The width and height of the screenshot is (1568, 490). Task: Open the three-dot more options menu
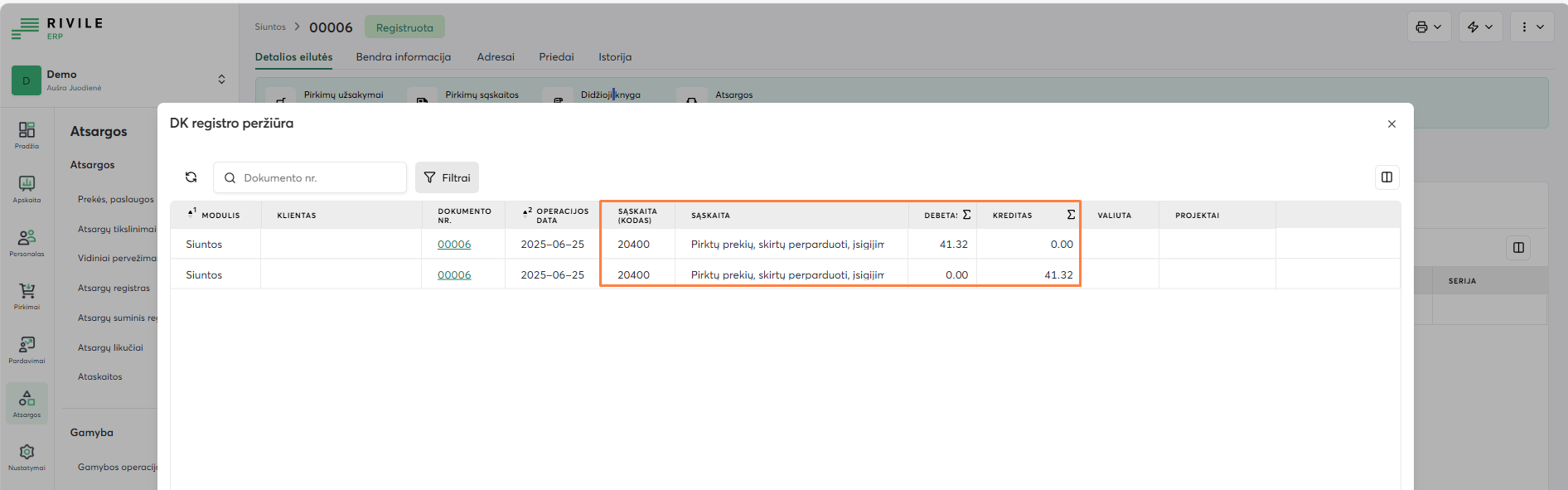click(1532, 27)
